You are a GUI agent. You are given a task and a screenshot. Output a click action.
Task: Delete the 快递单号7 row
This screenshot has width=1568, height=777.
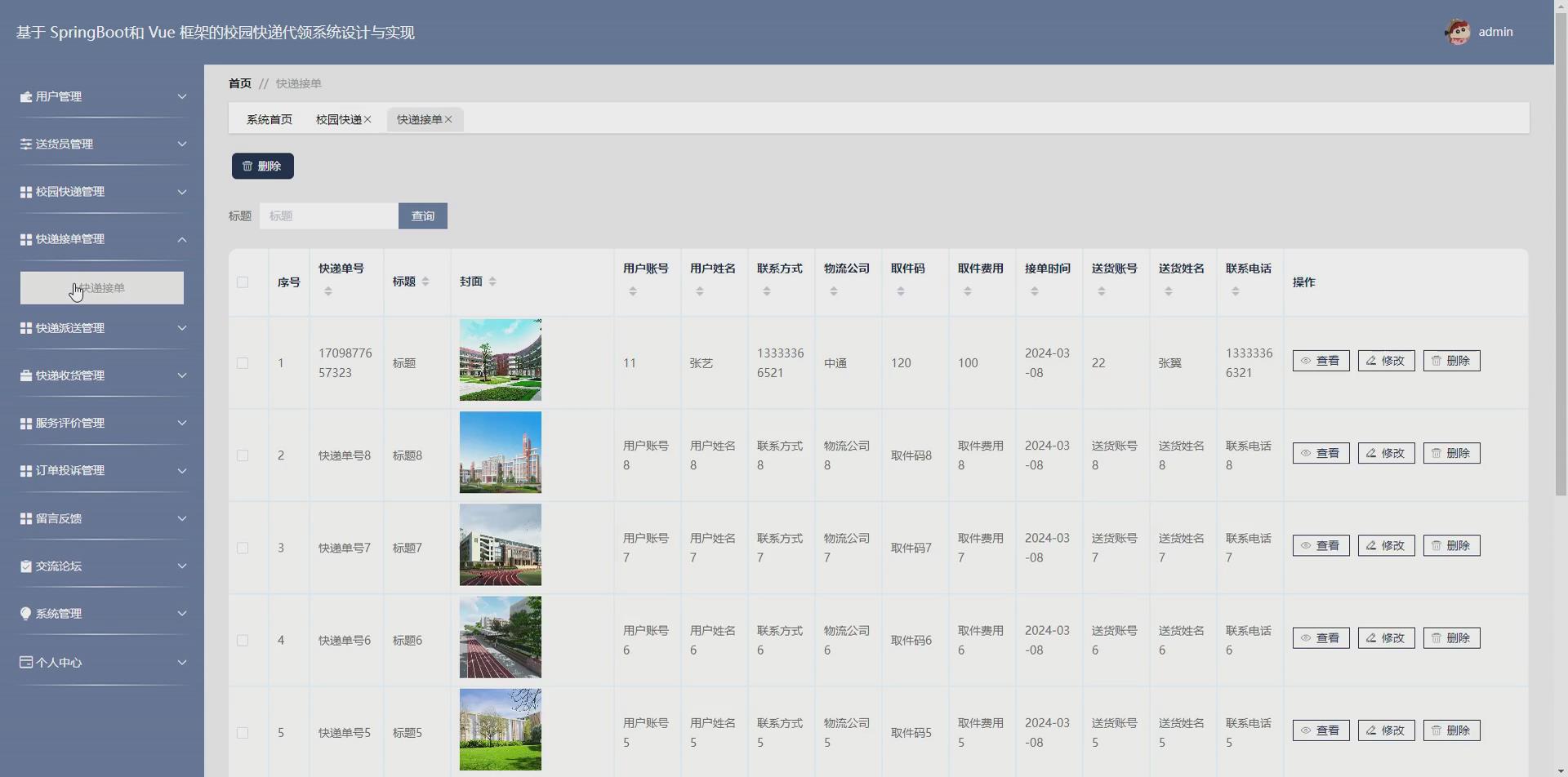pyautogui.click(x=1452, y=545)
